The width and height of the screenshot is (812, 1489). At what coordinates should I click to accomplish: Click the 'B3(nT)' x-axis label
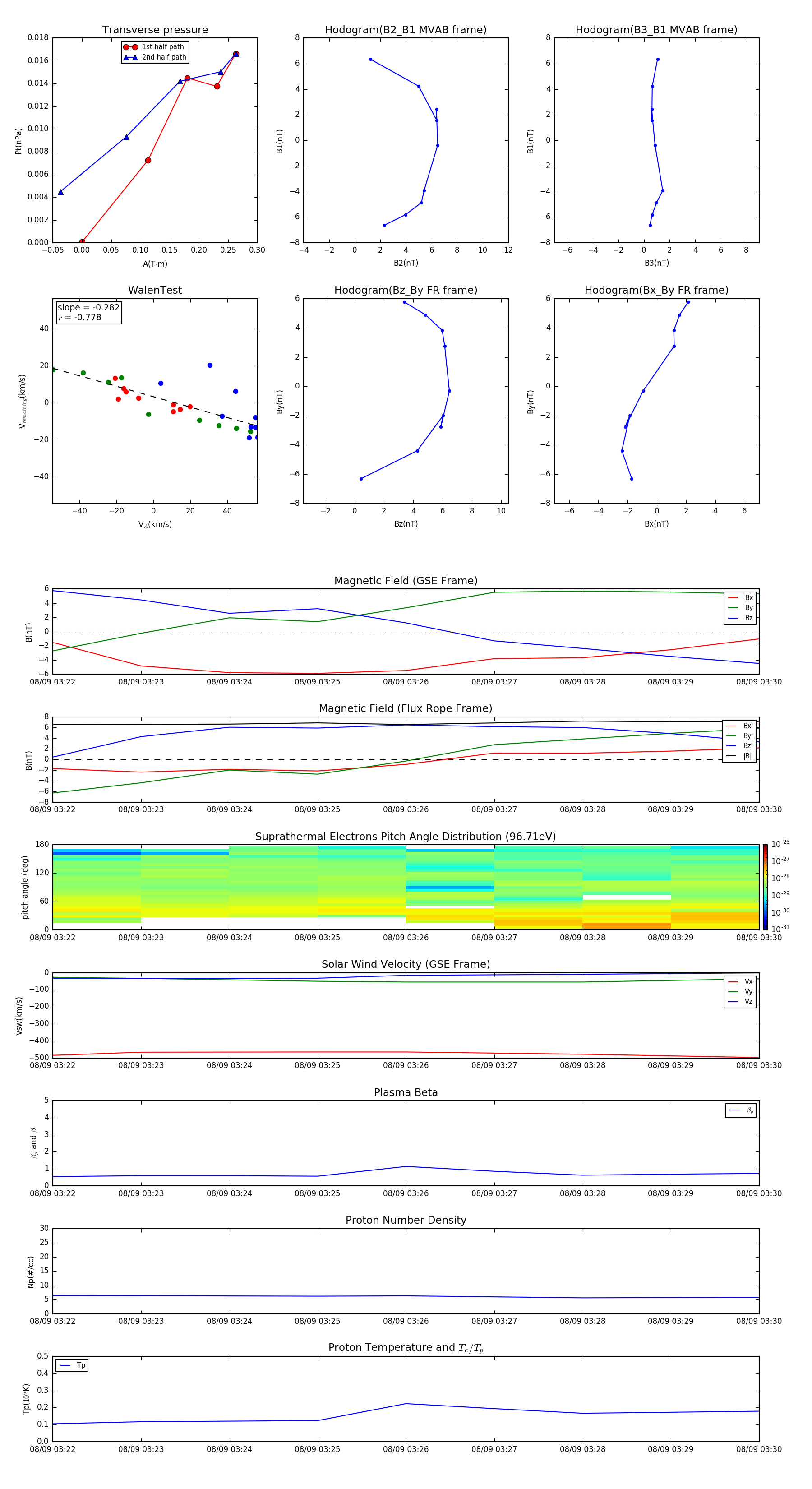coord(656,263)
